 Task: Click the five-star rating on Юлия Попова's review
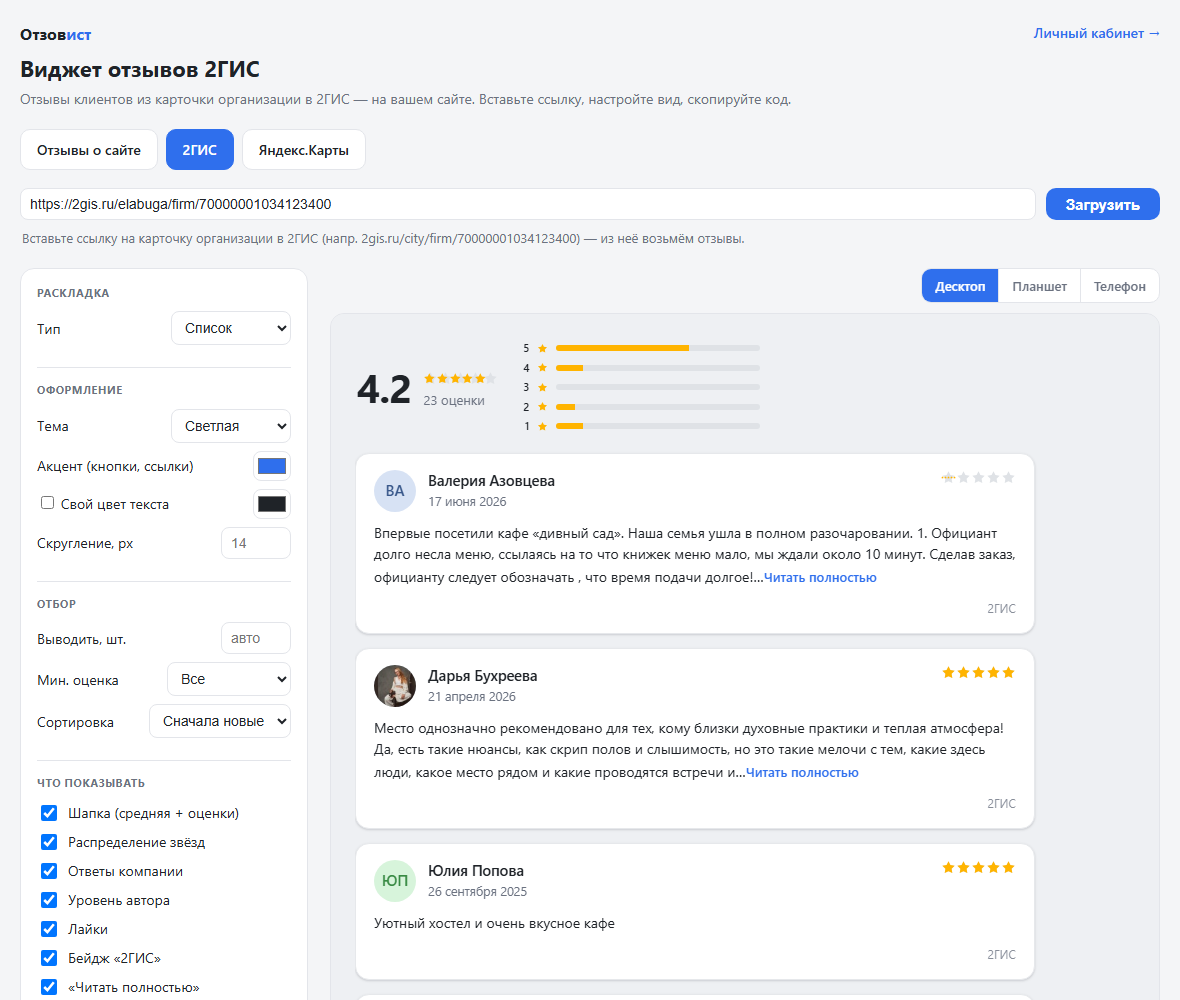(978, 867)
